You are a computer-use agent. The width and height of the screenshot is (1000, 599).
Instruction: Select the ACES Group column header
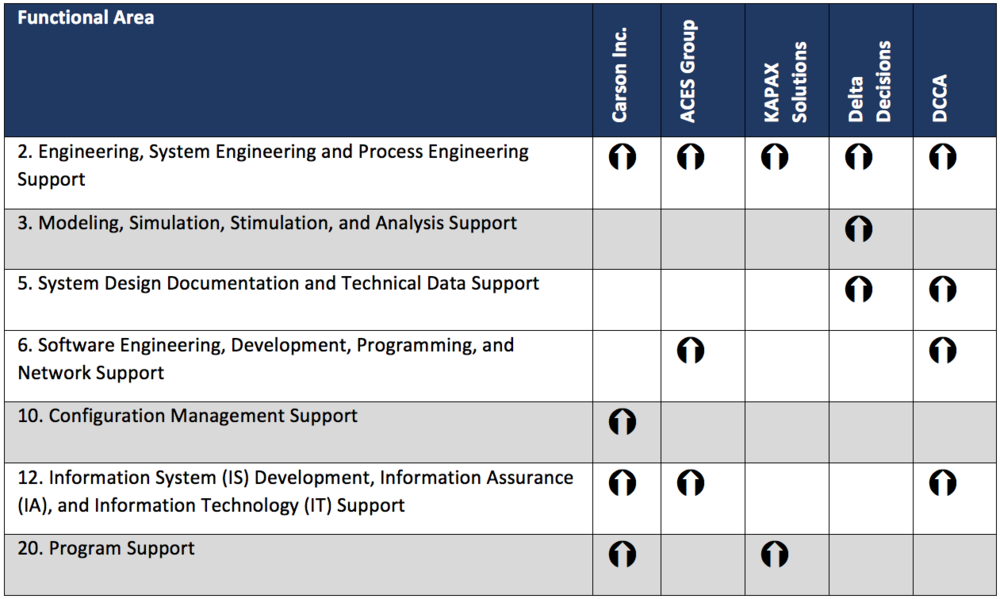[687, 71]
